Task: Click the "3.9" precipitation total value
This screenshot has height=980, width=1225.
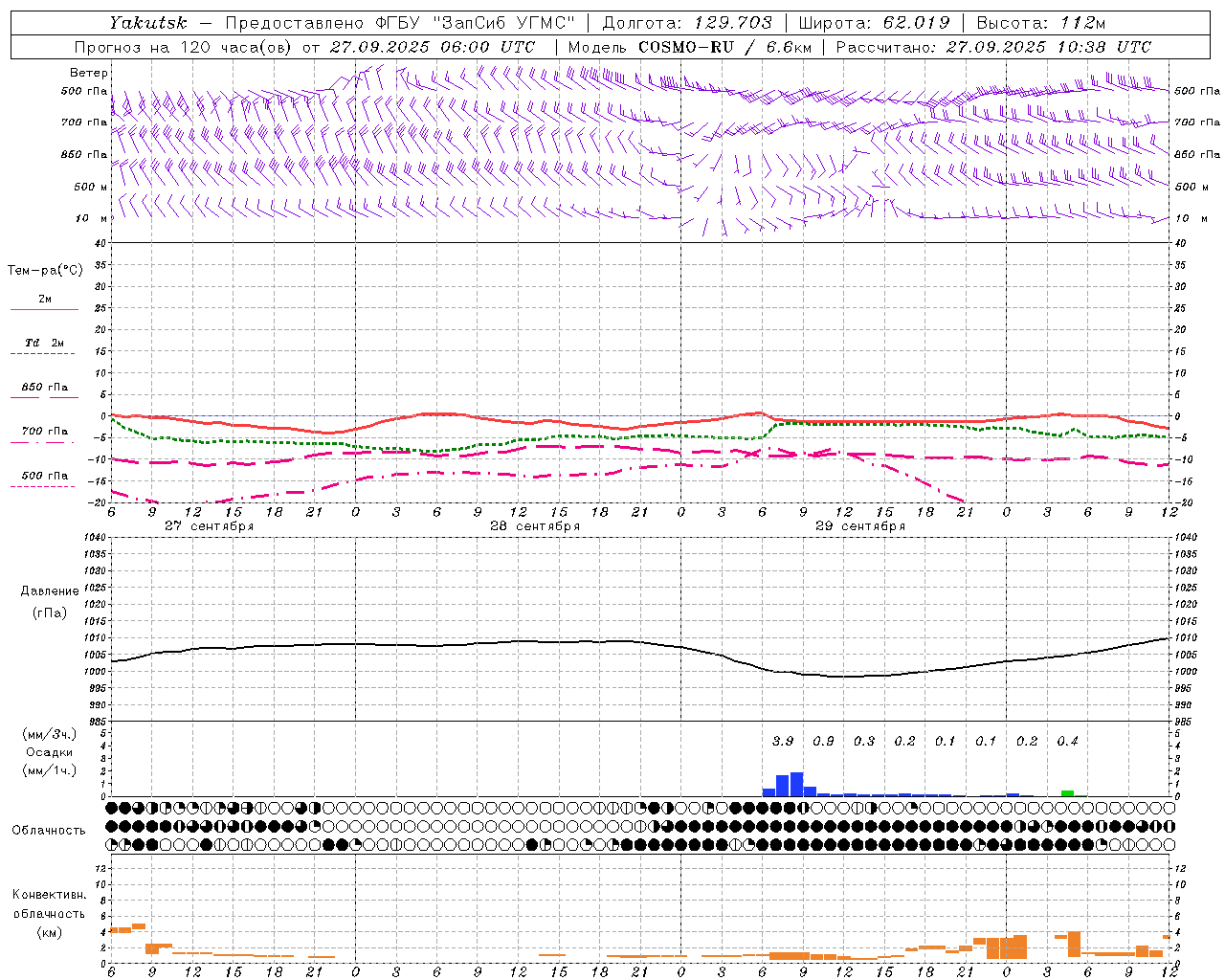Action: click(x=783, y=741)
